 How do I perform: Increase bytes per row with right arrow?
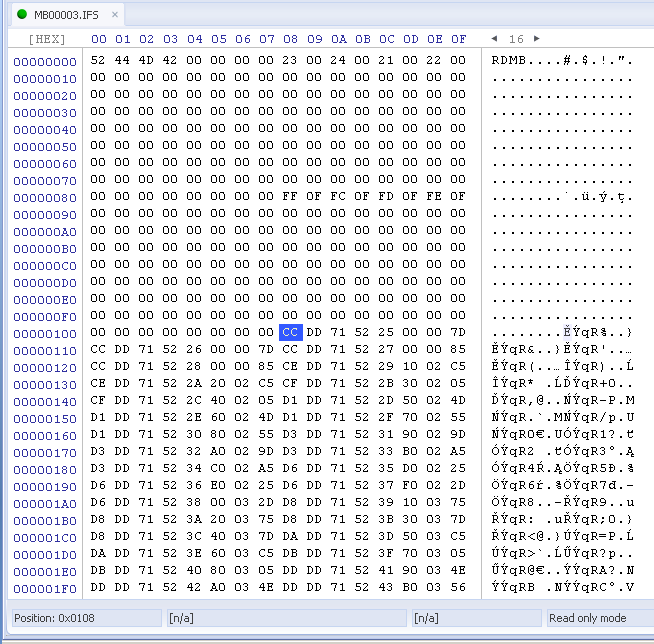pos(537,39)
